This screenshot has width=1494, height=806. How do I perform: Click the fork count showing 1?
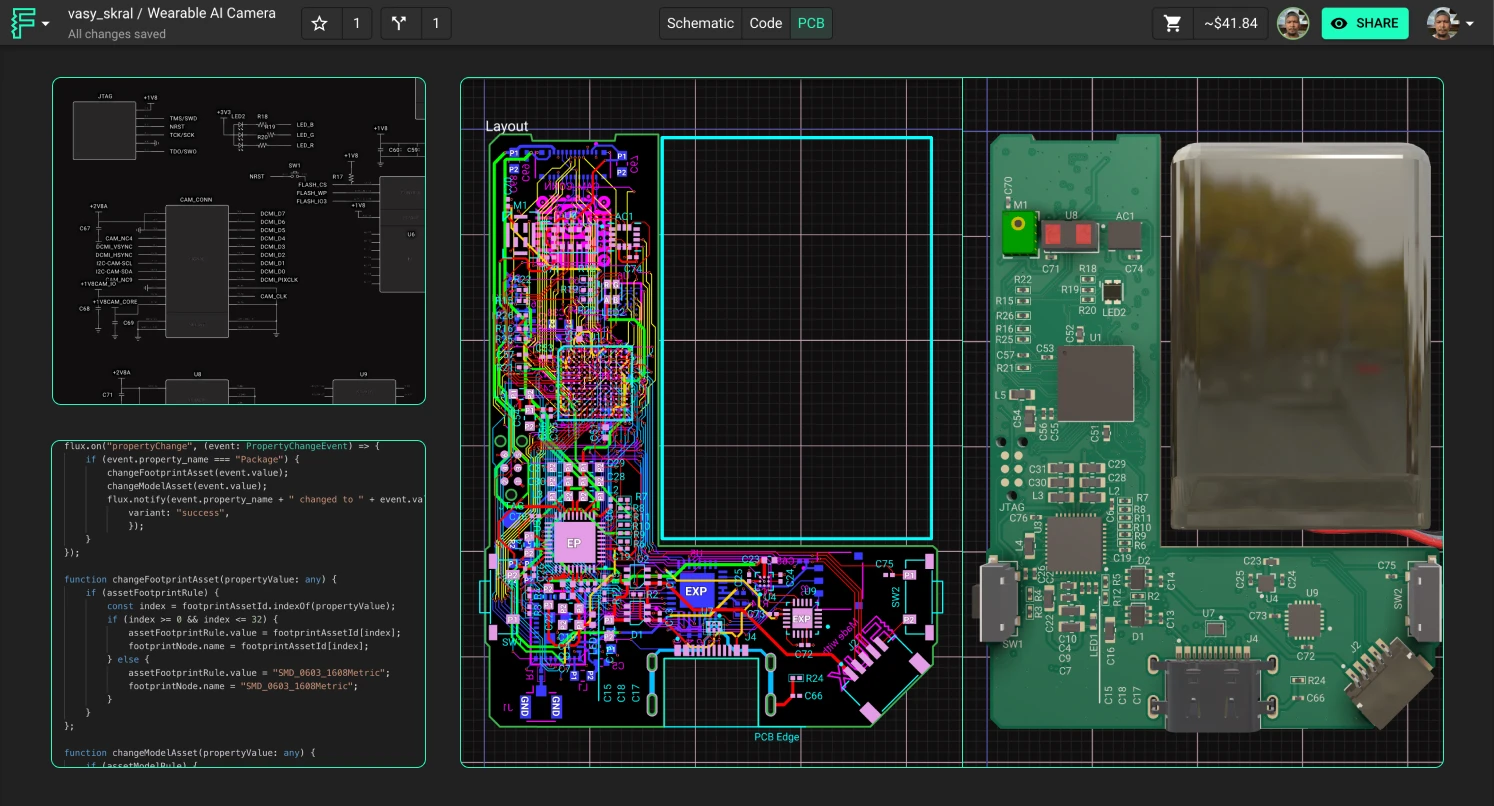pyautogui.click(x=435, y=22)
